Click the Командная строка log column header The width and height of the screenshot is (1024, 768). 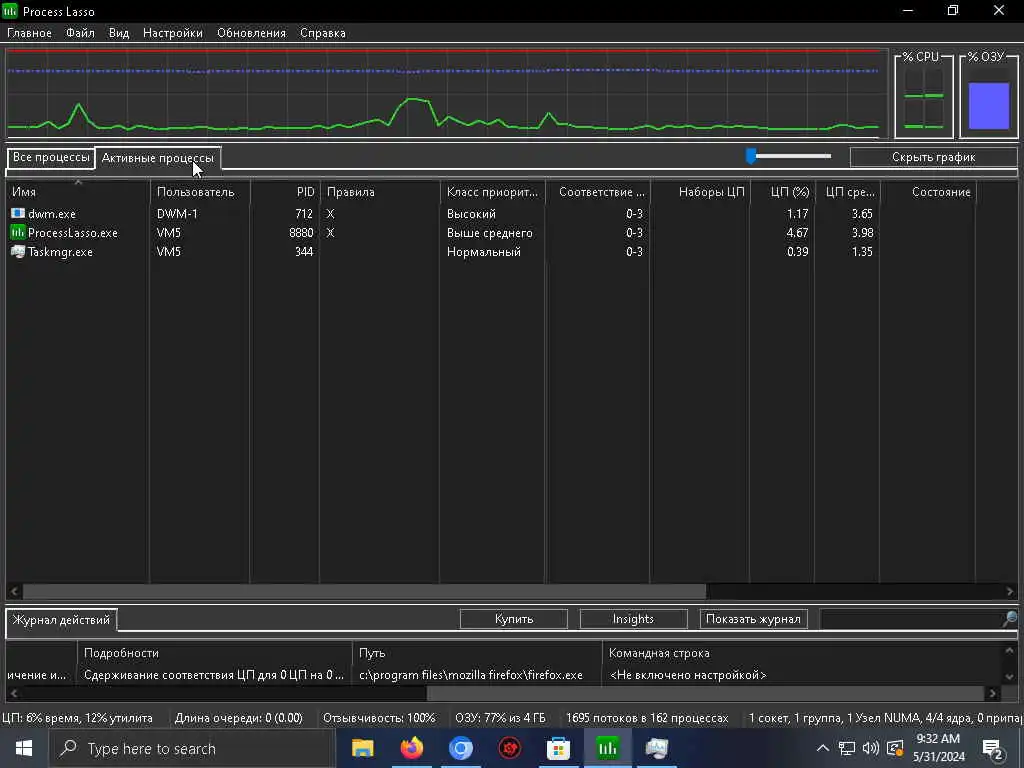tap(801, 653)
